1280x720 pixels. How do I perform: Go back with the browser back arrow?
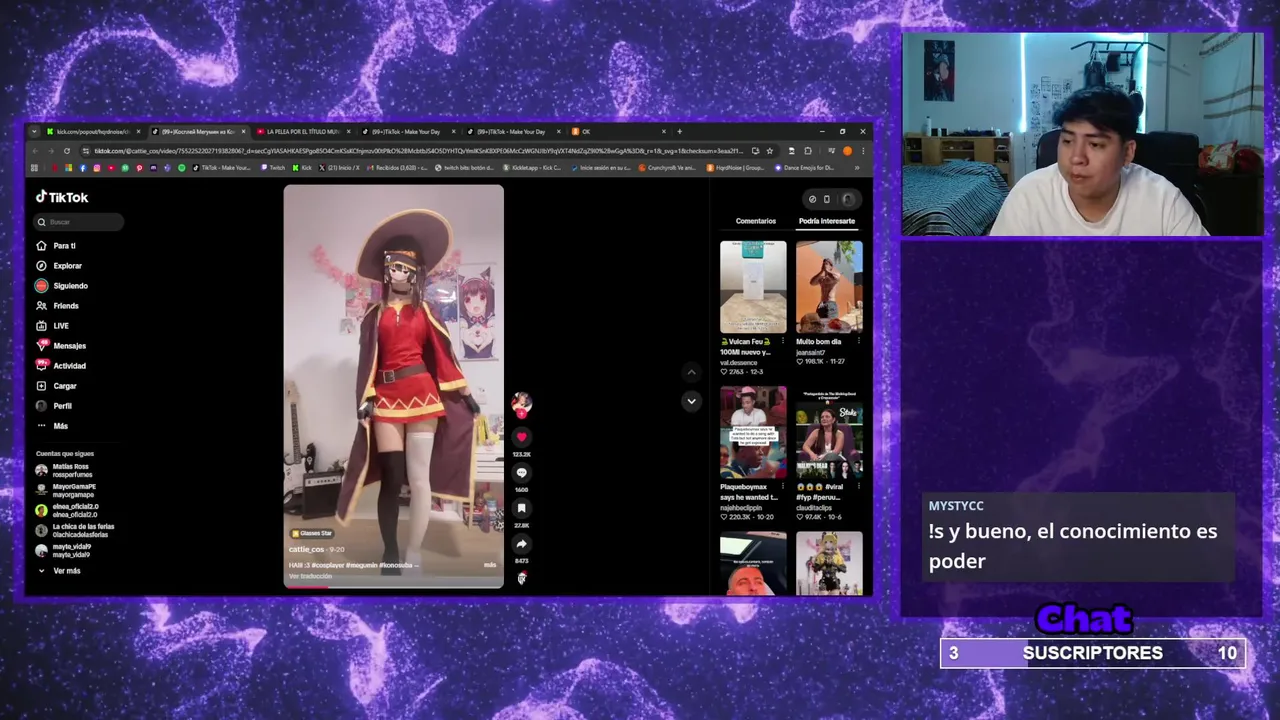[x=35, y=151]
